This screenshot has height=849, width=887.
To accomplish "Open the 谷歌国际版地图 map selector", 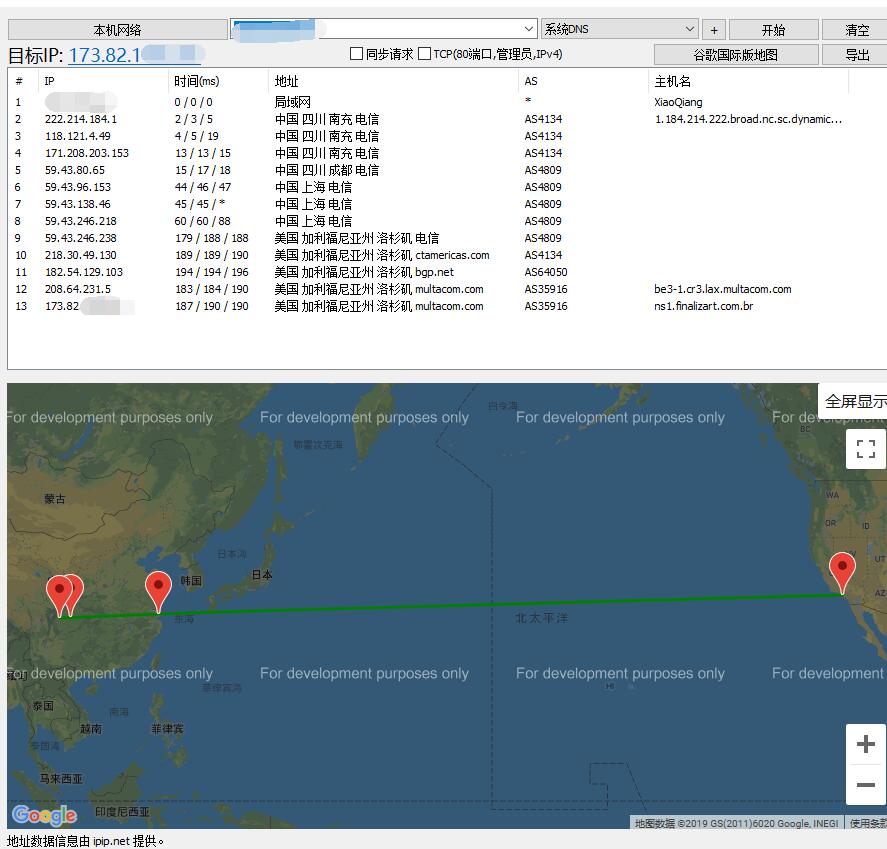I will [x=735, y=55].
